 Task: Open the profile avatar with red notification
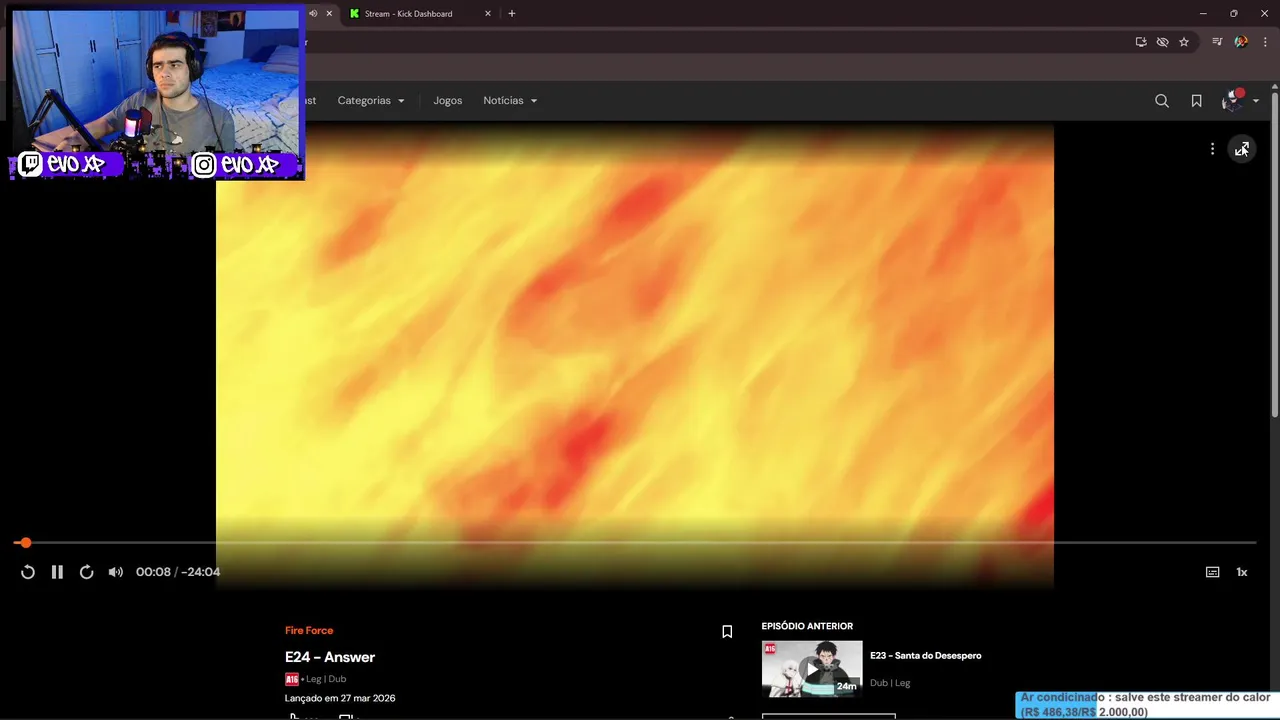(1232, 100)
